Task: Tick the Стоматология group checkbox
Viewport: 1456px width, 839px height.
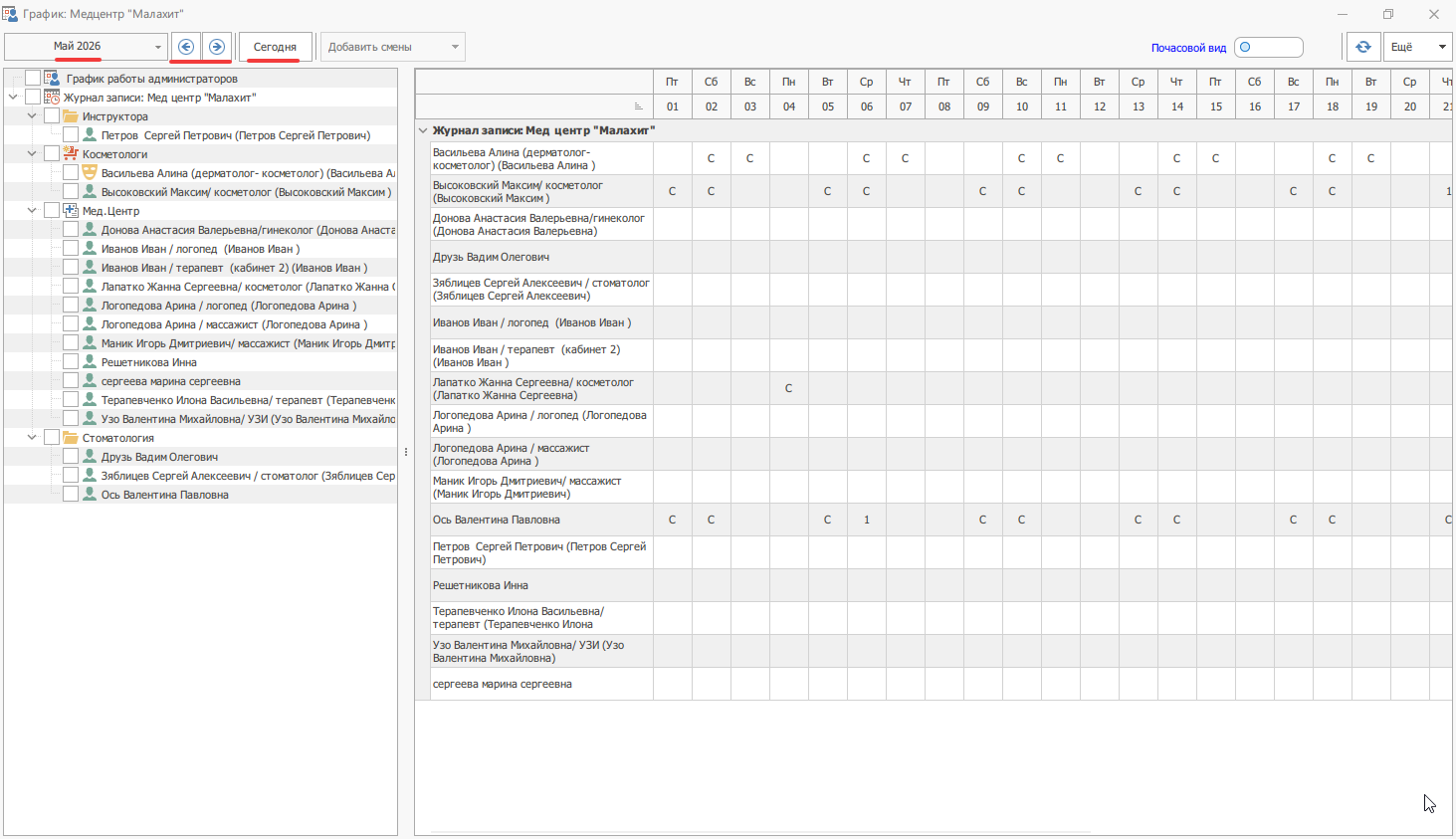Action: pos(52,438)
